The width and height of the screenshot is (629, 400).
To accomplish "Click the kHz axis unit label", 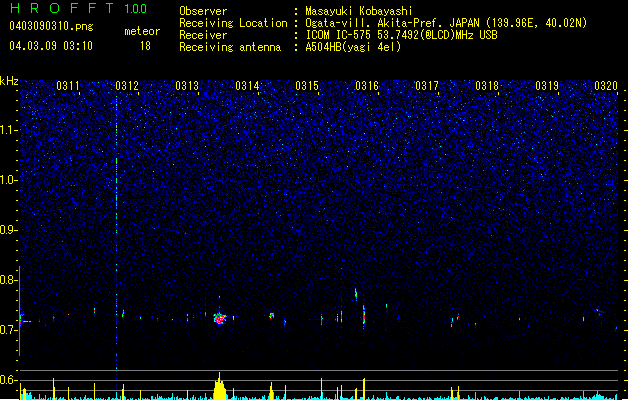I will point(9,81).
